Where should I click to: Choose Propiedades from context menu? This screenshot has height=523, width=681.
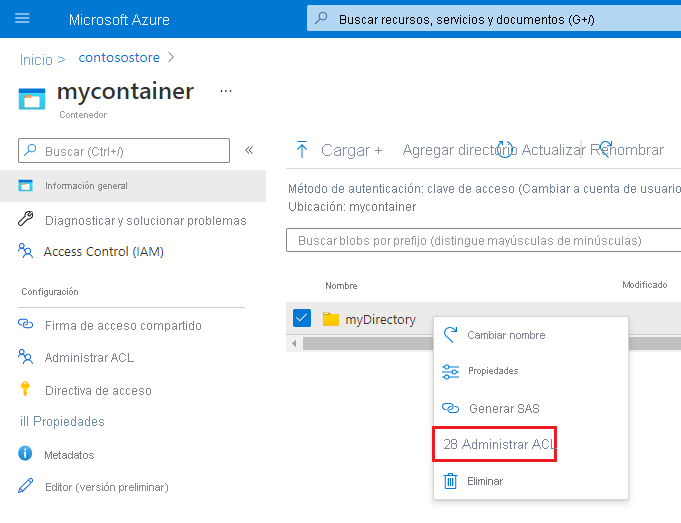(x=493, y=371)
